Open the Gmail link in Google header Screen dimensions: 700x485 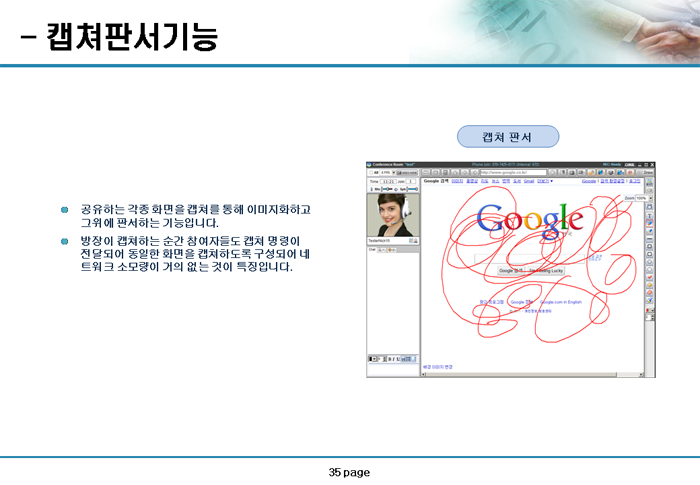coord(529,181)
